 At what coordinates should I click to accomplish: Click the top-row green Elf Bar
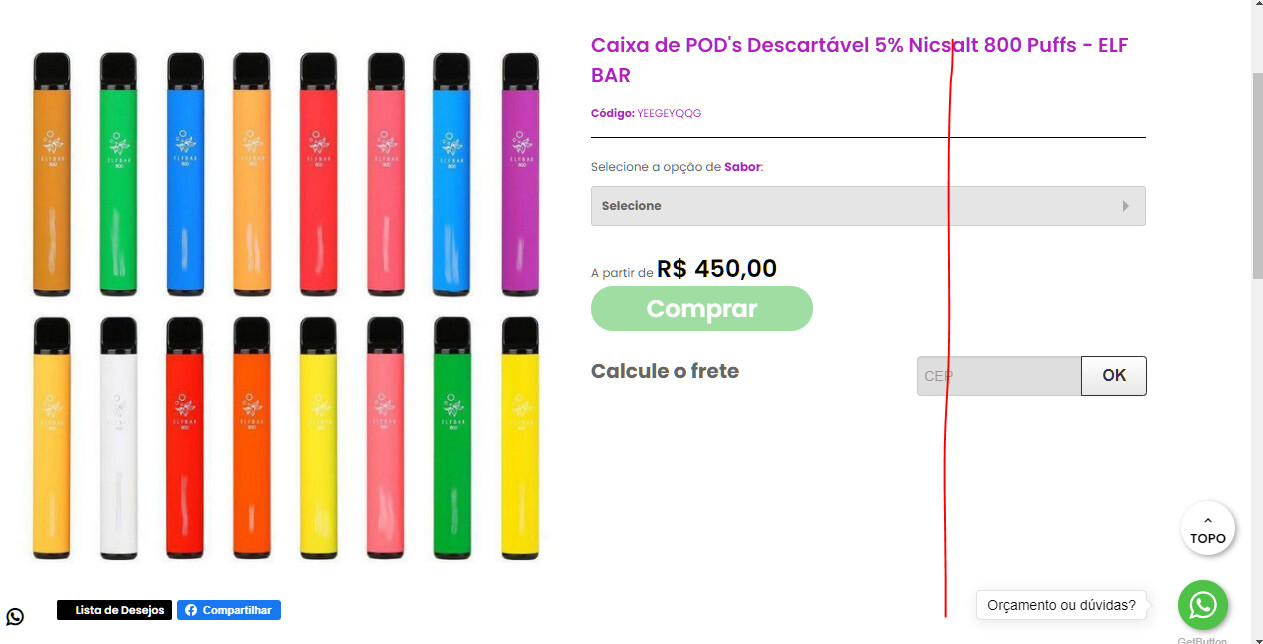coord(118,174)
